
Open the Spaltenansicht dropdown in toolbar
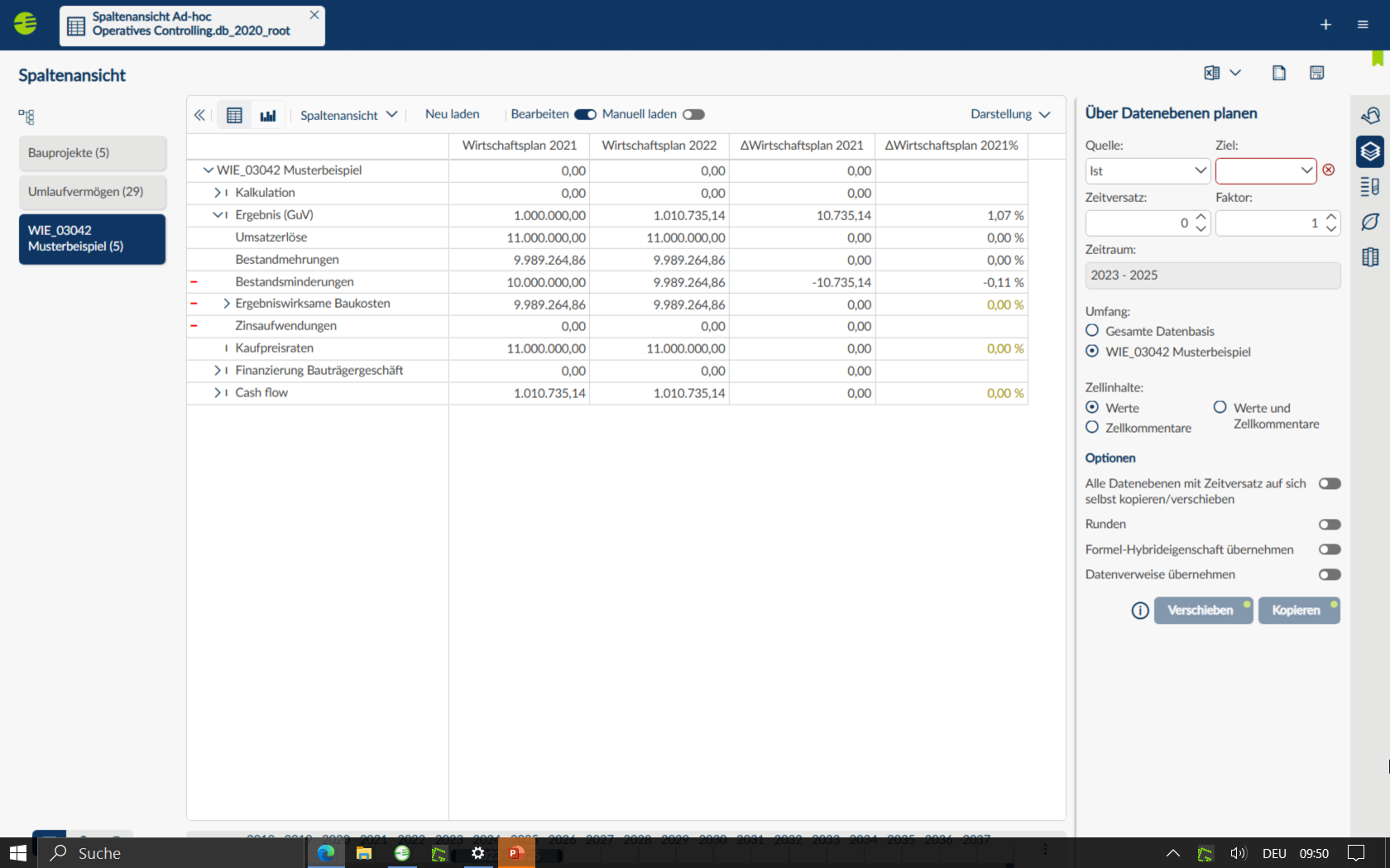348,115
